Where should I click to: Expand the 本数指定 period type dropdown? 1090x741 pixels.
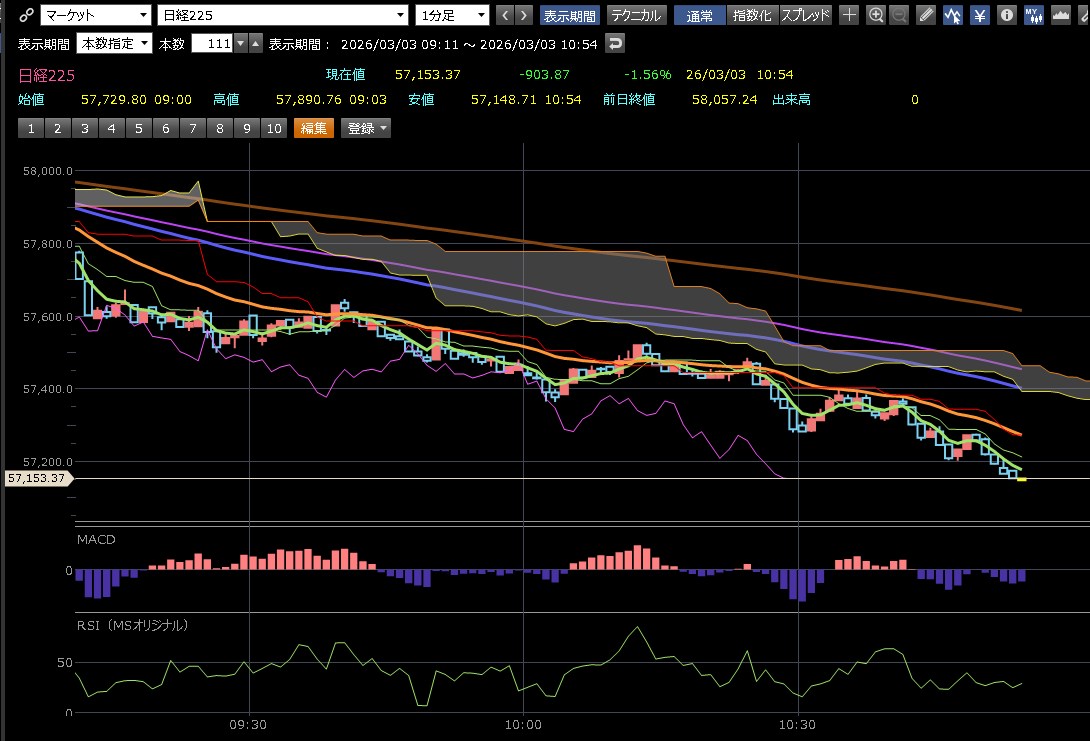point(114,43)
